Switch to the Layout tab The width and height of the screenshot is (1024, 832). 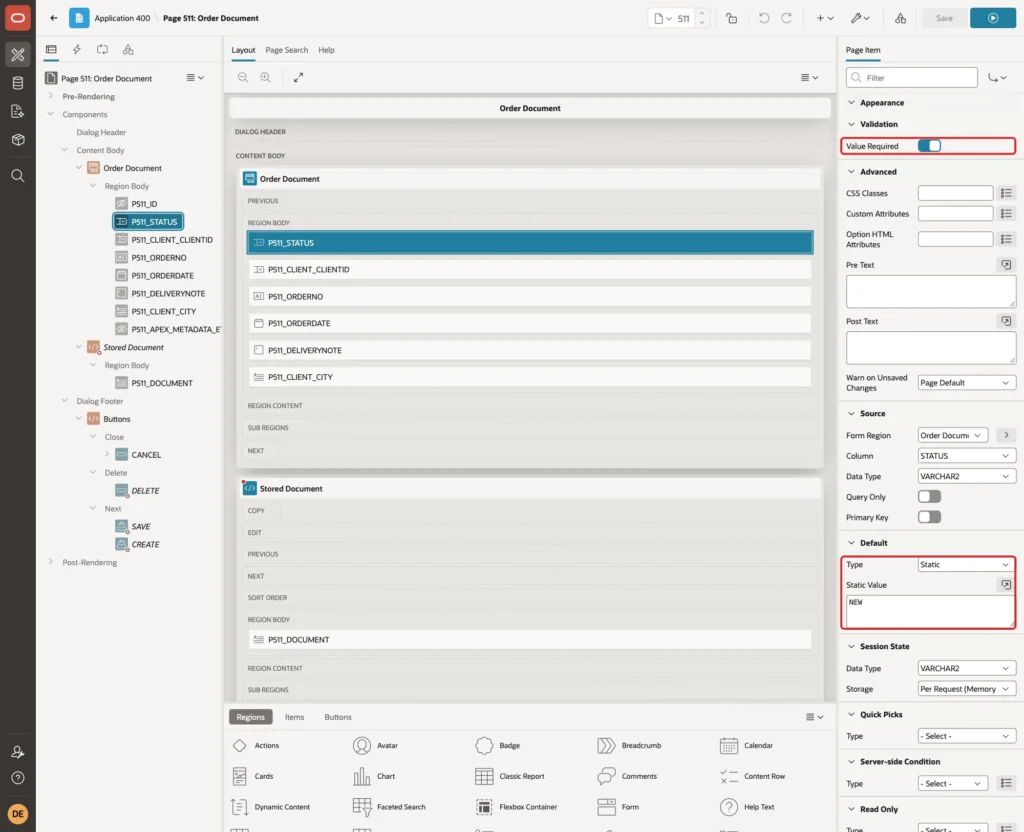point(243,50)
